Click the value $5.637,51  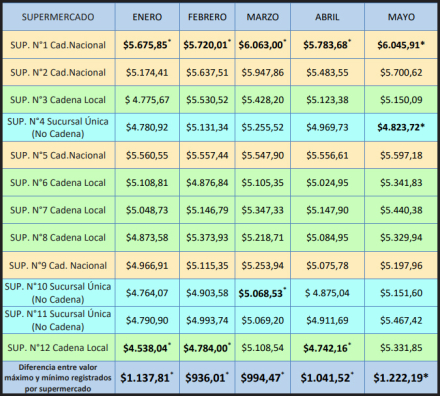point(207,72)
